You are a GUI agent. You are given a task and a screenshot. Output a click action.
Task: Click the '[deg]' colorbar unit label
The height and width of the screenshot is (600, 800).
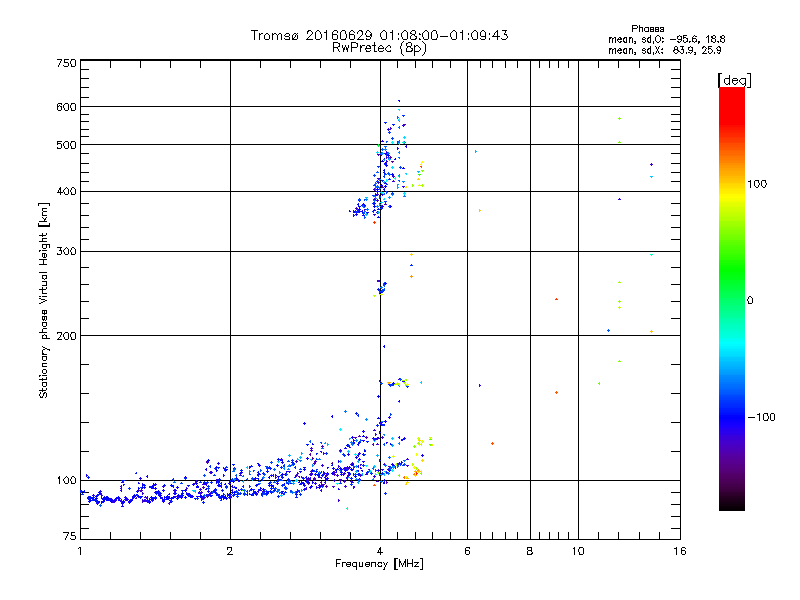(734, 80)
